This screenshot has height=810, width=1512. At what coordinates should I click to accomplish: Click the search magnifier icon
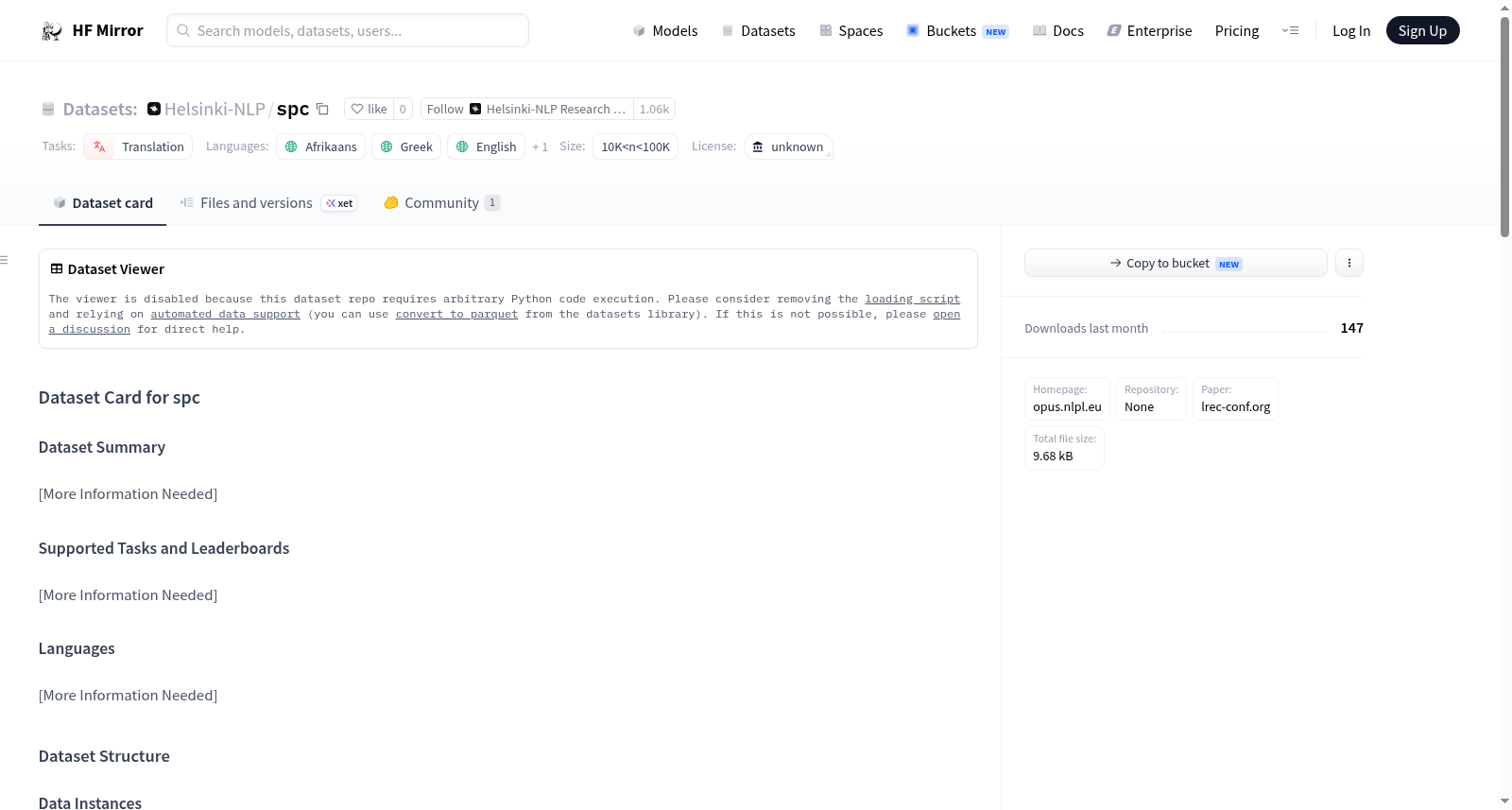[183, 30]
